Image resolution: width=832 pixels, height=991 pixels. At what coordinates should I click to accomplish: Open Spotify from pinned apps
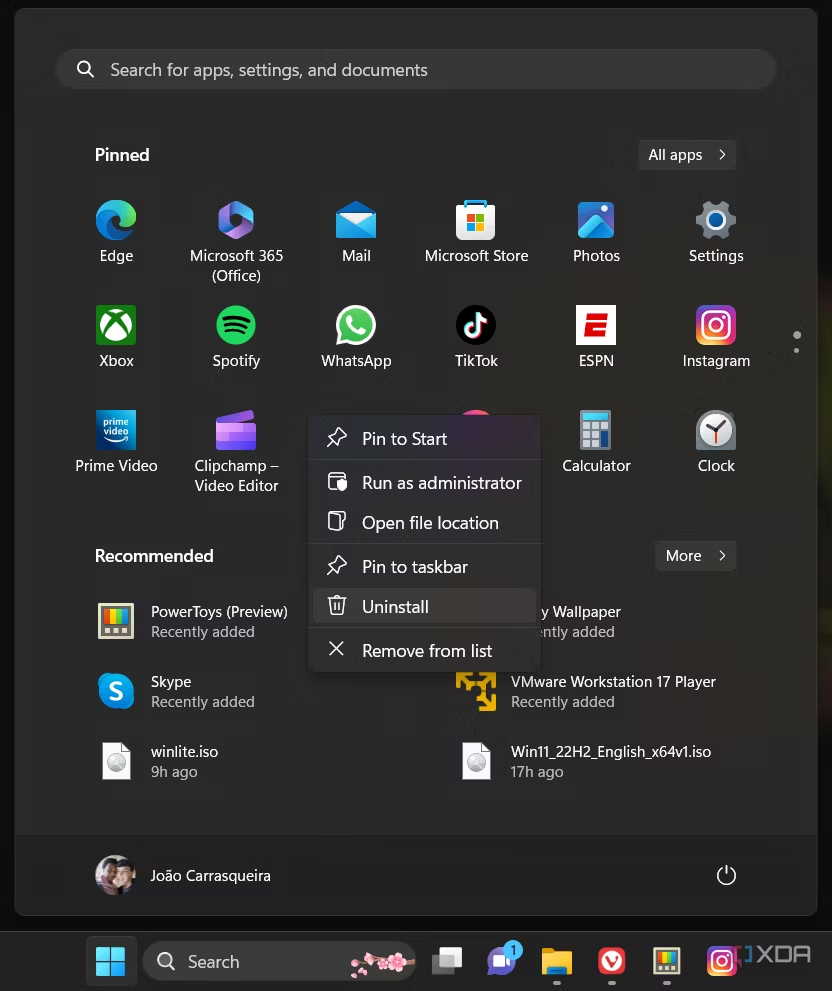click(x=236, y=337)
